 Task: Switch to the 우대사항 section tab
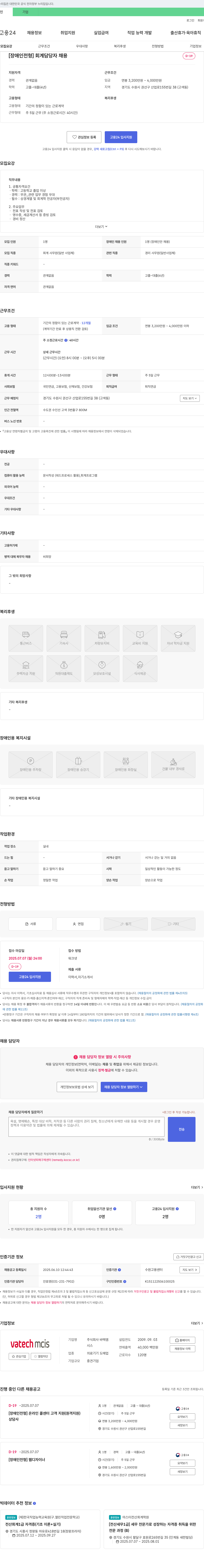pos(82,46)
